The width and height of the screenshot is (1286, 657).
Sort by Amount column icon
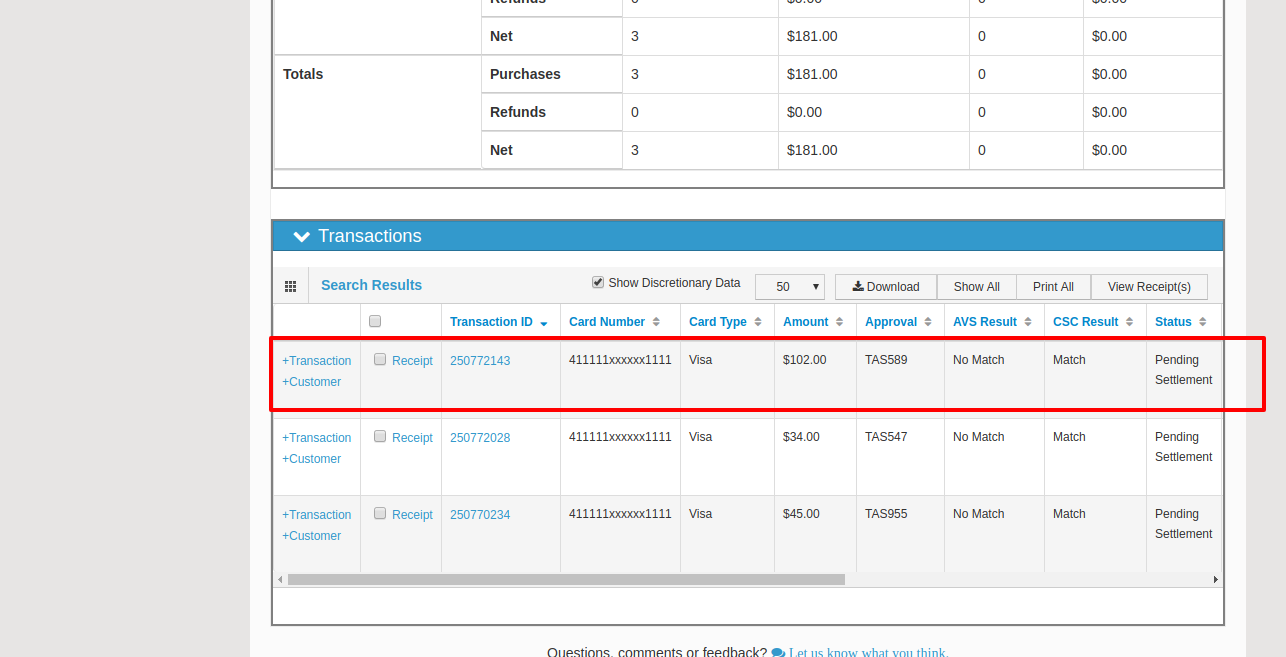tap(840, 322)
